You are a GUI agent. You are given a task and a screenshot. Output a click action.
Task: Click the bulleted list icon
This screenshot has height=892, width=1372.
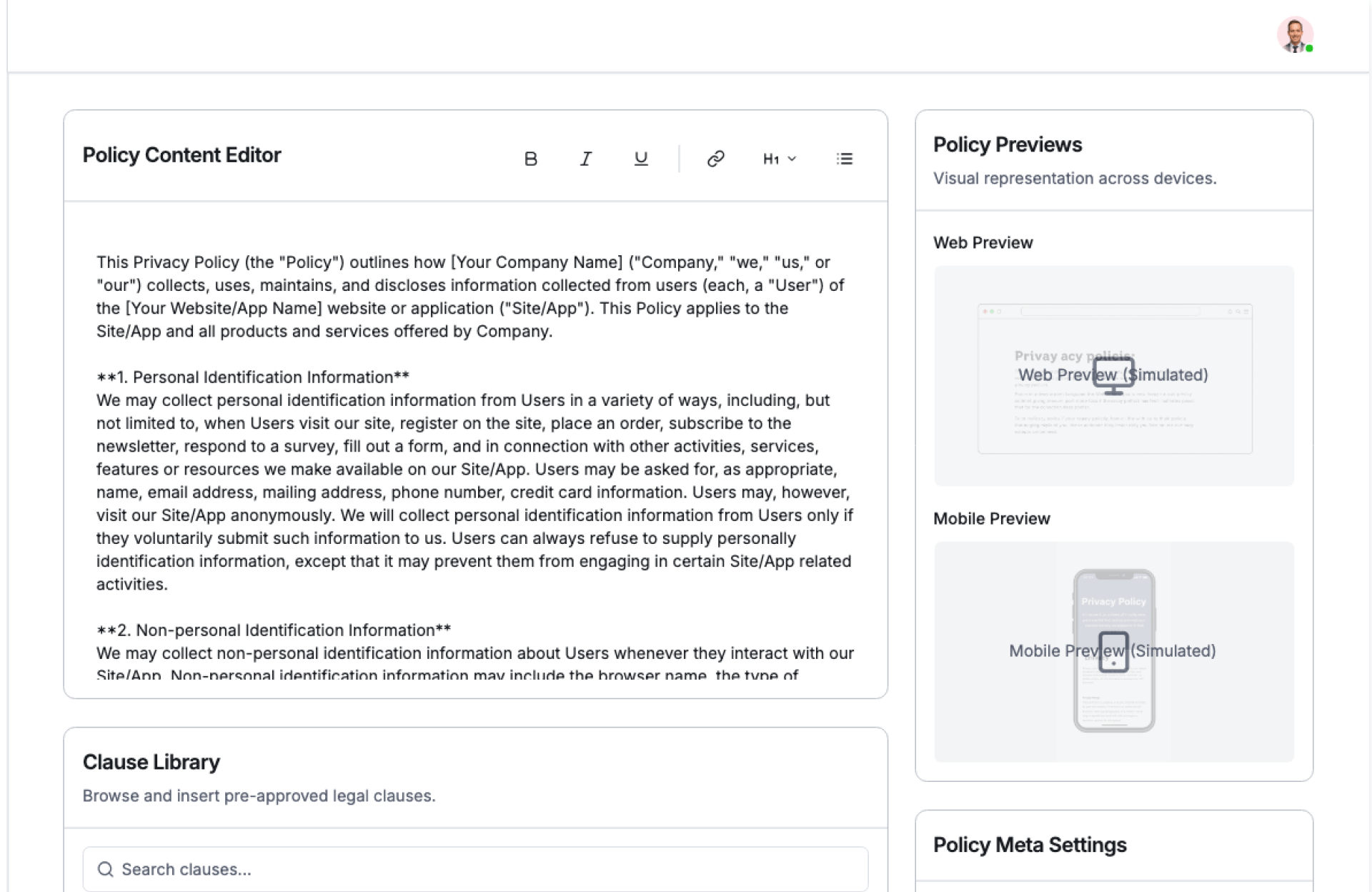pos(844,159)
